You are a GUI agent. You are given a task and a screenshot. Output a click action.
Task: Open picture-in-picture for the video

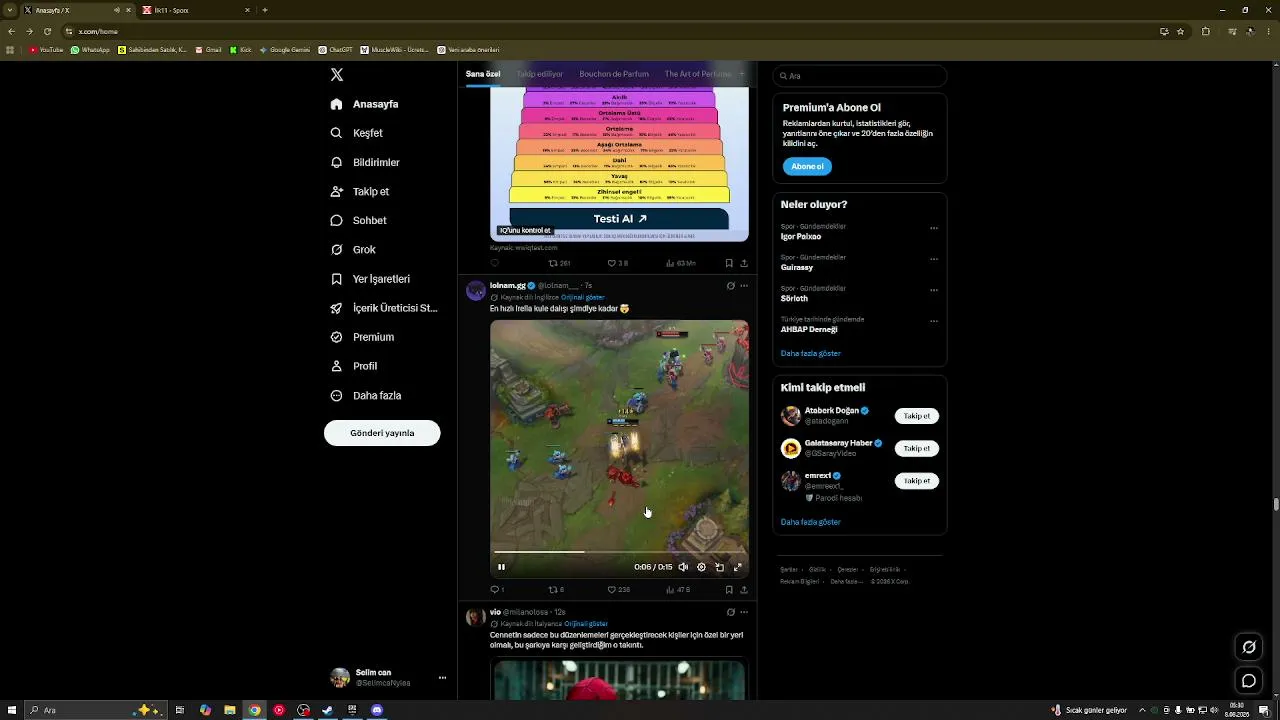click(719, 567)
